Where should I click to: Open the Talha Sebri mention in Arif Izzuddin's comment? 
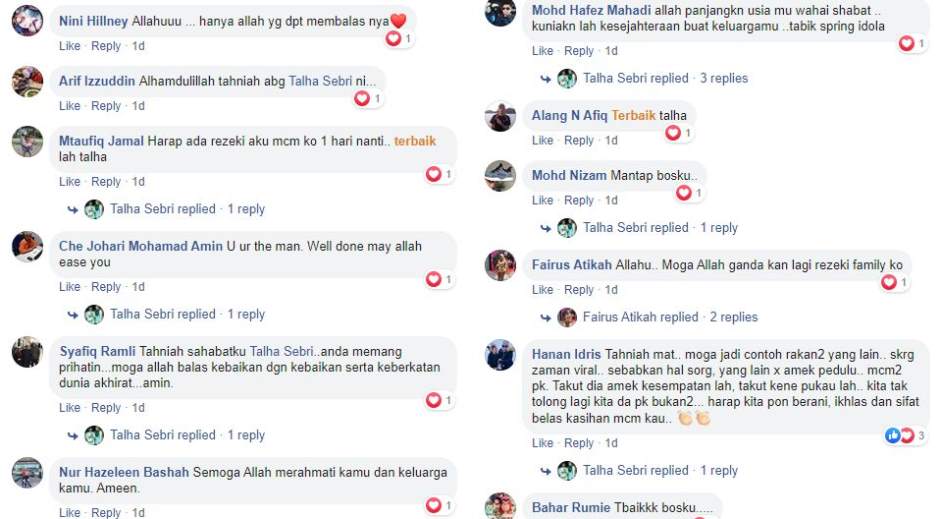tap(320, 81)
